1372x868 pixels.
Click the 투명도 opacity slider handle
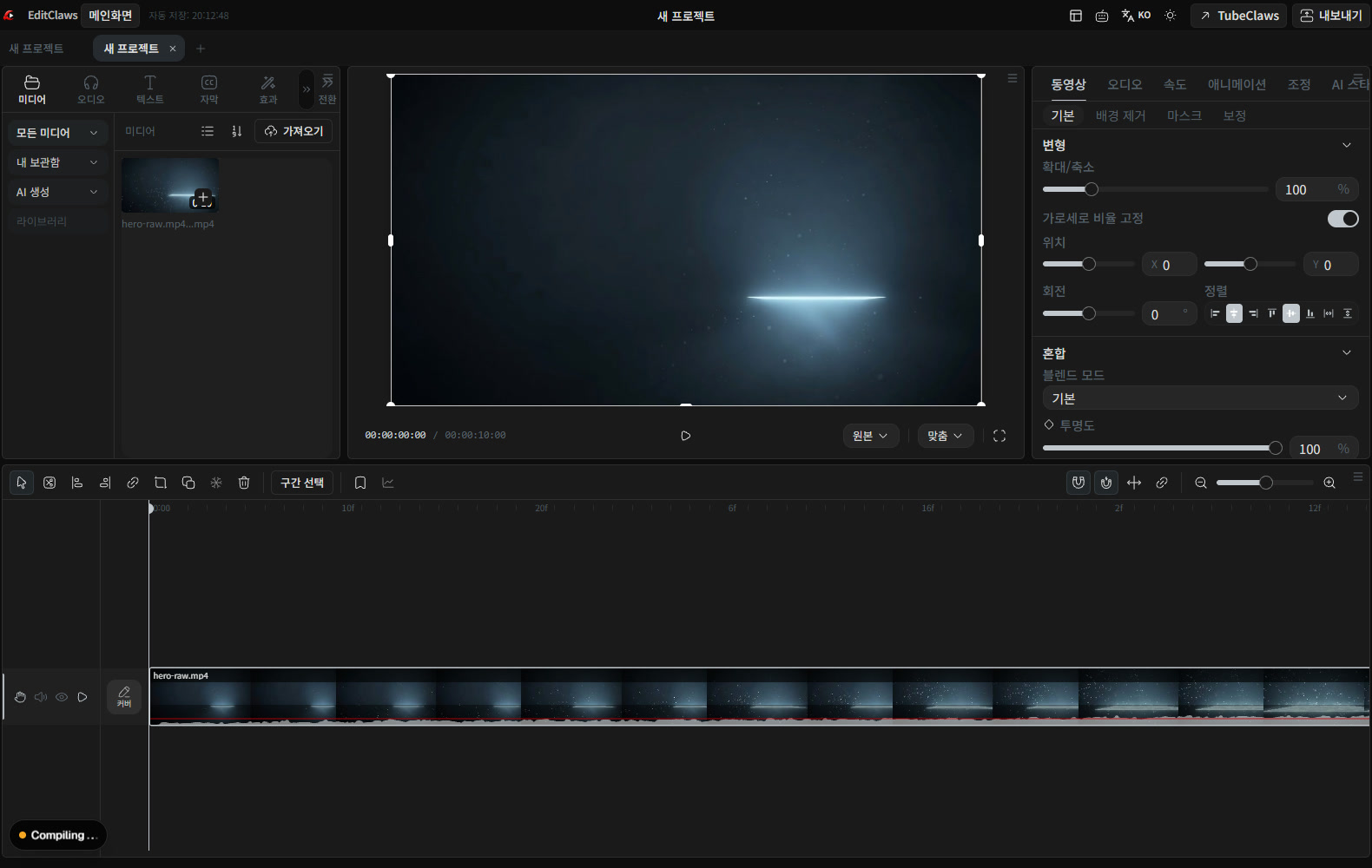[1275, 448]
